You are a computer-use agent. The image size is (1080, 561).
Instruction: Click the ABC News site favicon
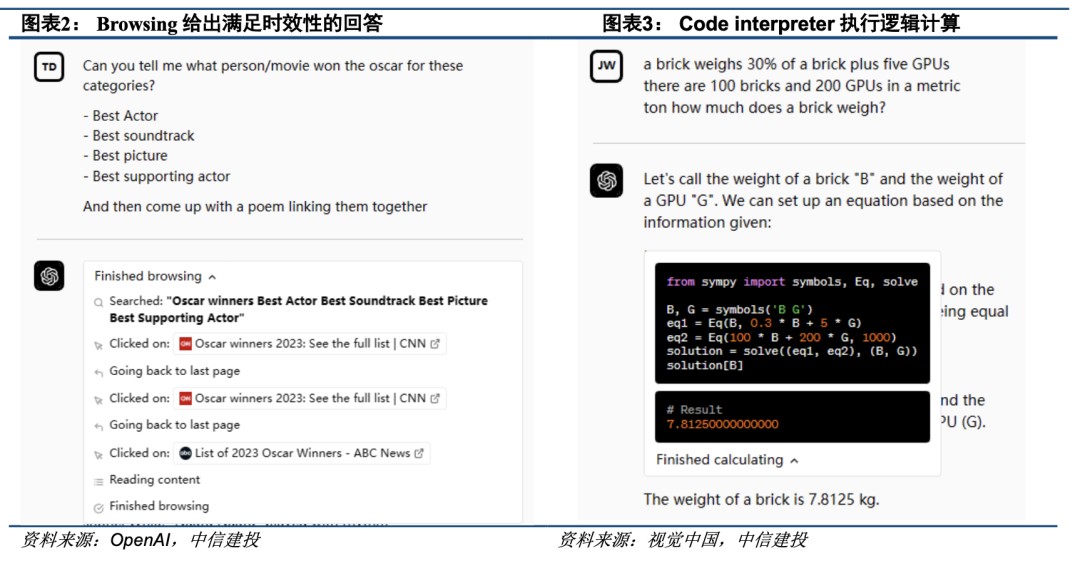185,453
